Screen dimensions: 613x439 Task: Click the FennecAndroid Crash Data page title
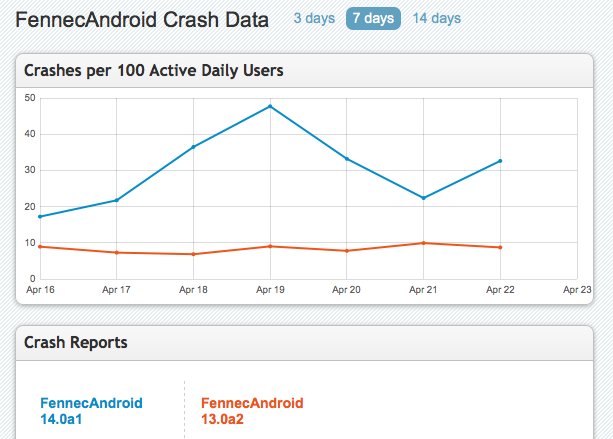(x=142, y=20)
